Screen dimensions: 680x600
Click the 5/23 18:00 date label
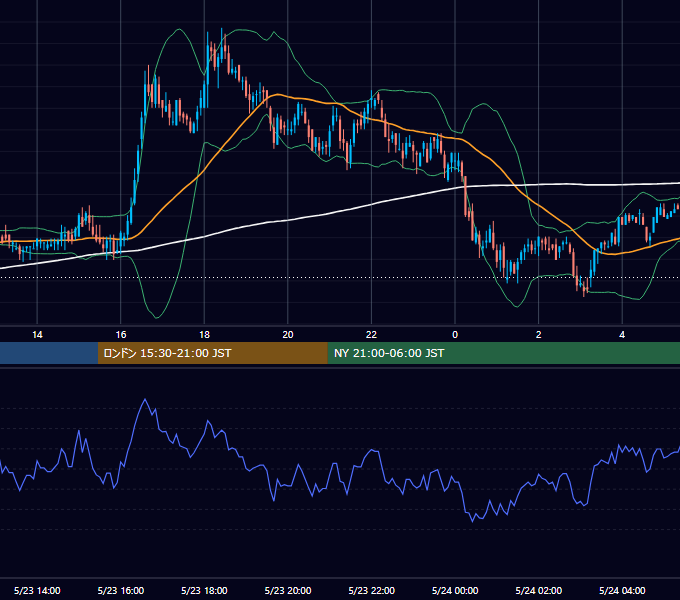coord(204,590)
